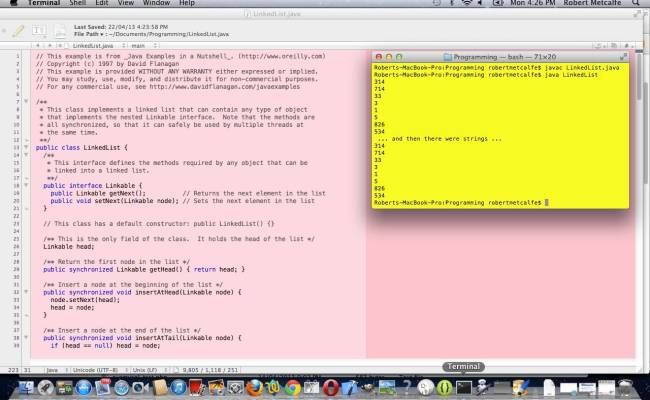Click the http://www.oreilly.com URL in line 1
This screenshot has height=400, width=650.
click(282, 56)
